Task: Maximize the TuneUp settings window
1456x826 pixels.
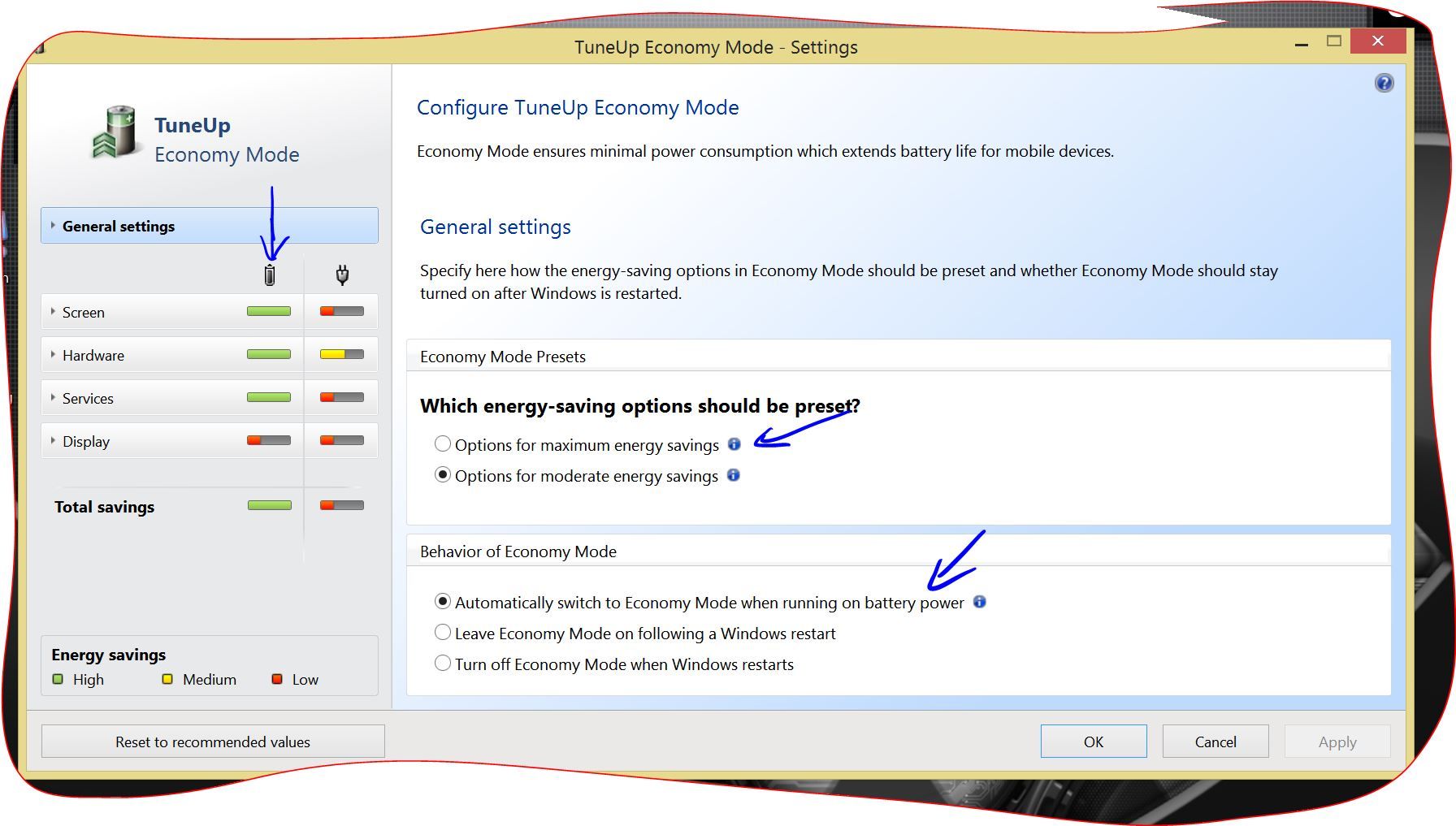Action: coord(1333,41)
